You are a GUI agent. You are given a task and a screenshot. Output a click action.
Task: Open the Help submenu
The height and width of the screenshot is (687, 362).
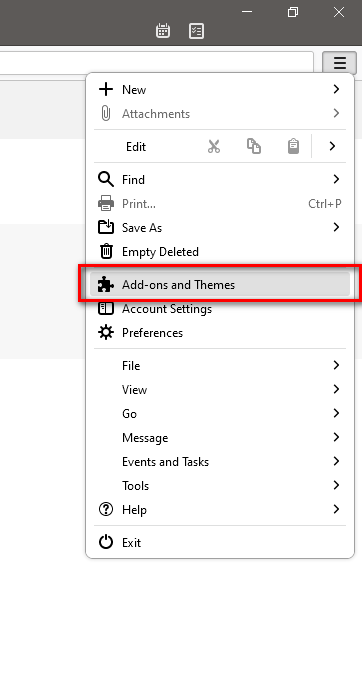coord(220,510)
